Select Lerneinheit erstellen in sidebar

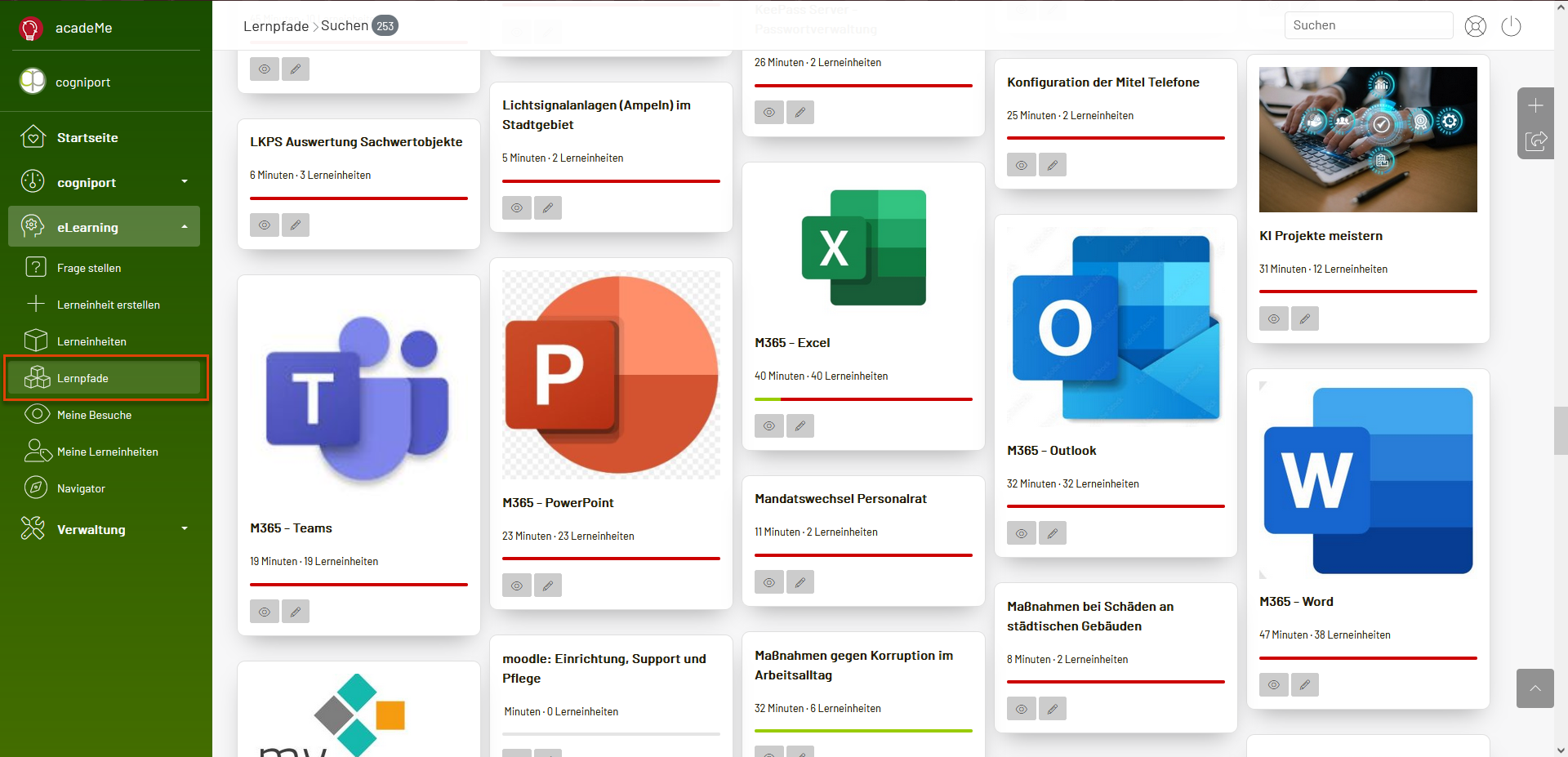pyautogui.click(x=108, y=305)
